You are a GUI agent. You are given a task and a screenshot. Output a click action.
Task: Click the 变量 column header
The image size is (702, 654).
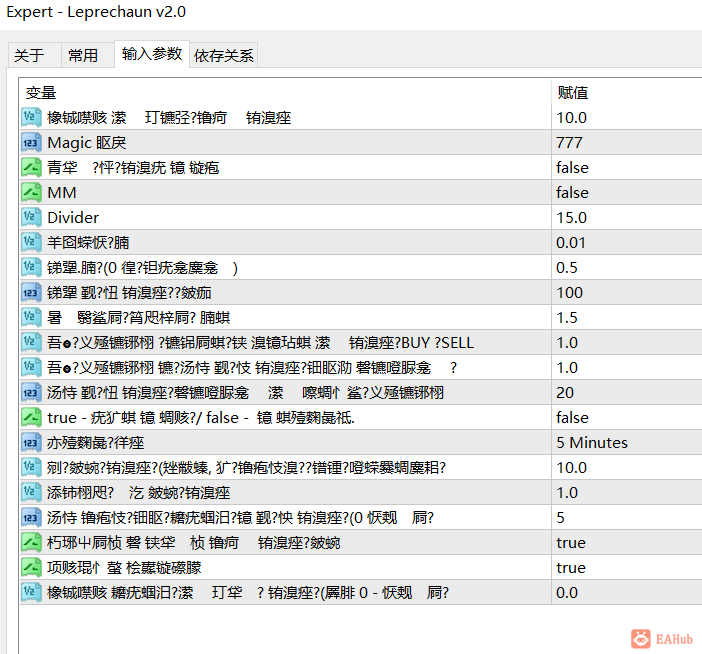[x=41, y=93]
